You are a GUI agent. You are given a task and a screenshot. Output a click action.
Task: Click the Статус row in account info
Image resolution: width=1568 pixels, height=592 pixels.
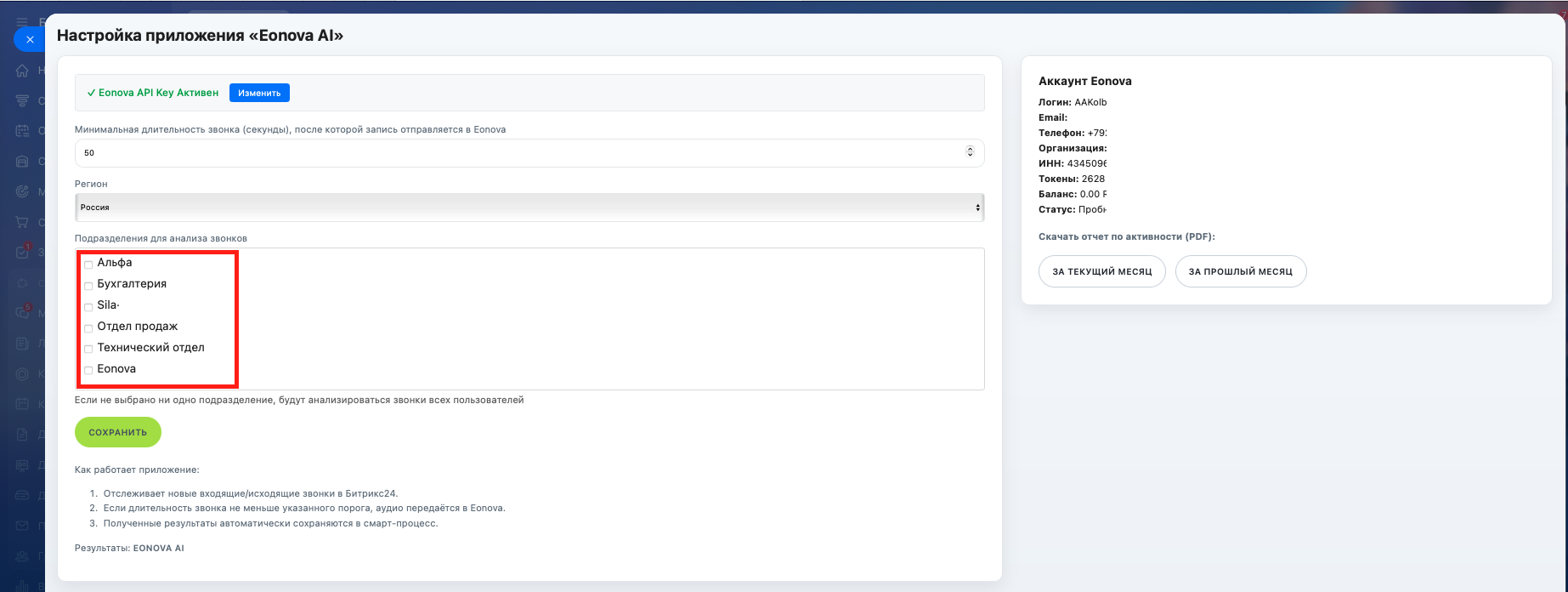[1073, 209]
